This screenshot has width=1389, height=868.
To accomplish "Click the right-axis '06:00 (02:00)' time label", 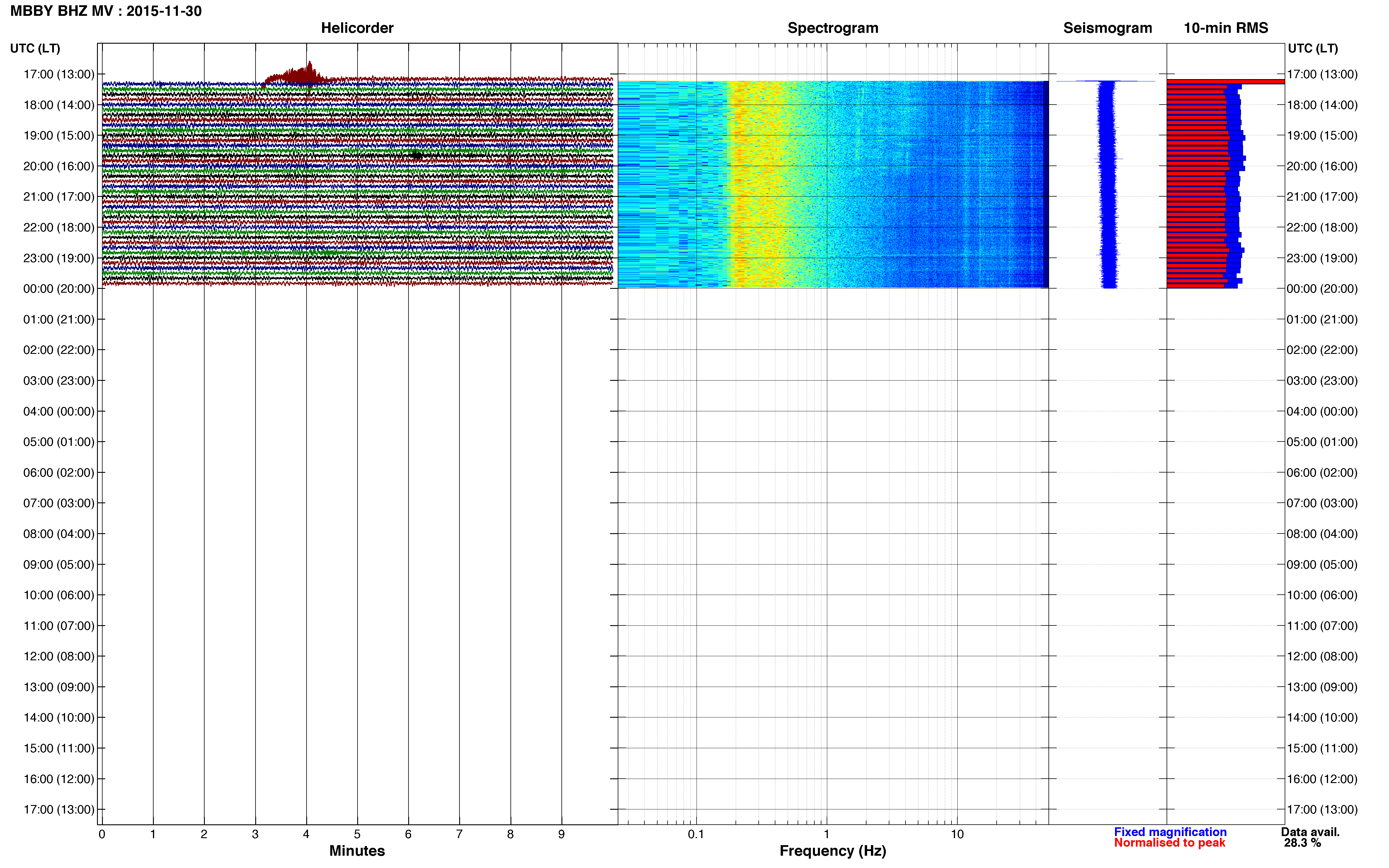I will (x=1322, y=473).
